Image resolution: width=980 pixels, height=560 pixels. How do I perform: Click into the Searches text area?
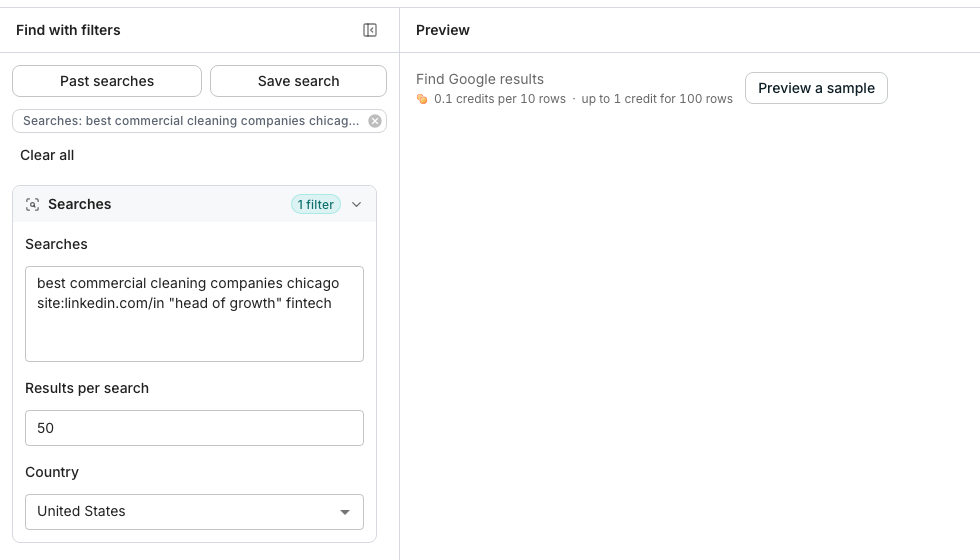[194, 314]
